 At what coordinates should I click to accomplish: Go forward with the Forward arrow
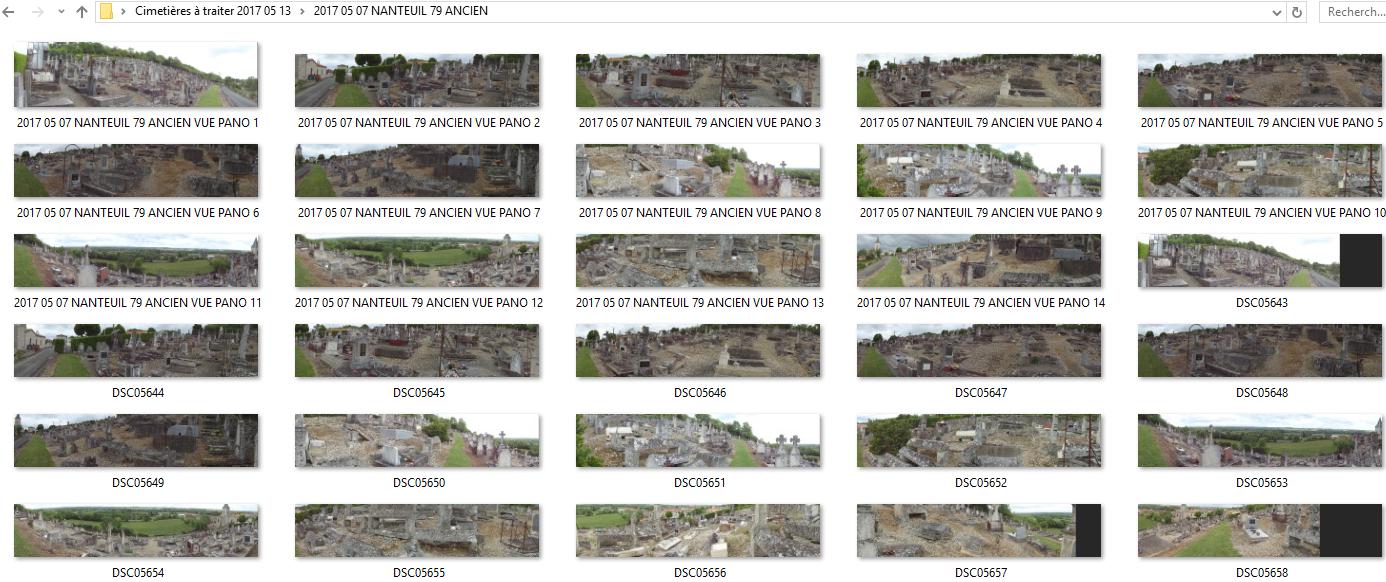38,12
